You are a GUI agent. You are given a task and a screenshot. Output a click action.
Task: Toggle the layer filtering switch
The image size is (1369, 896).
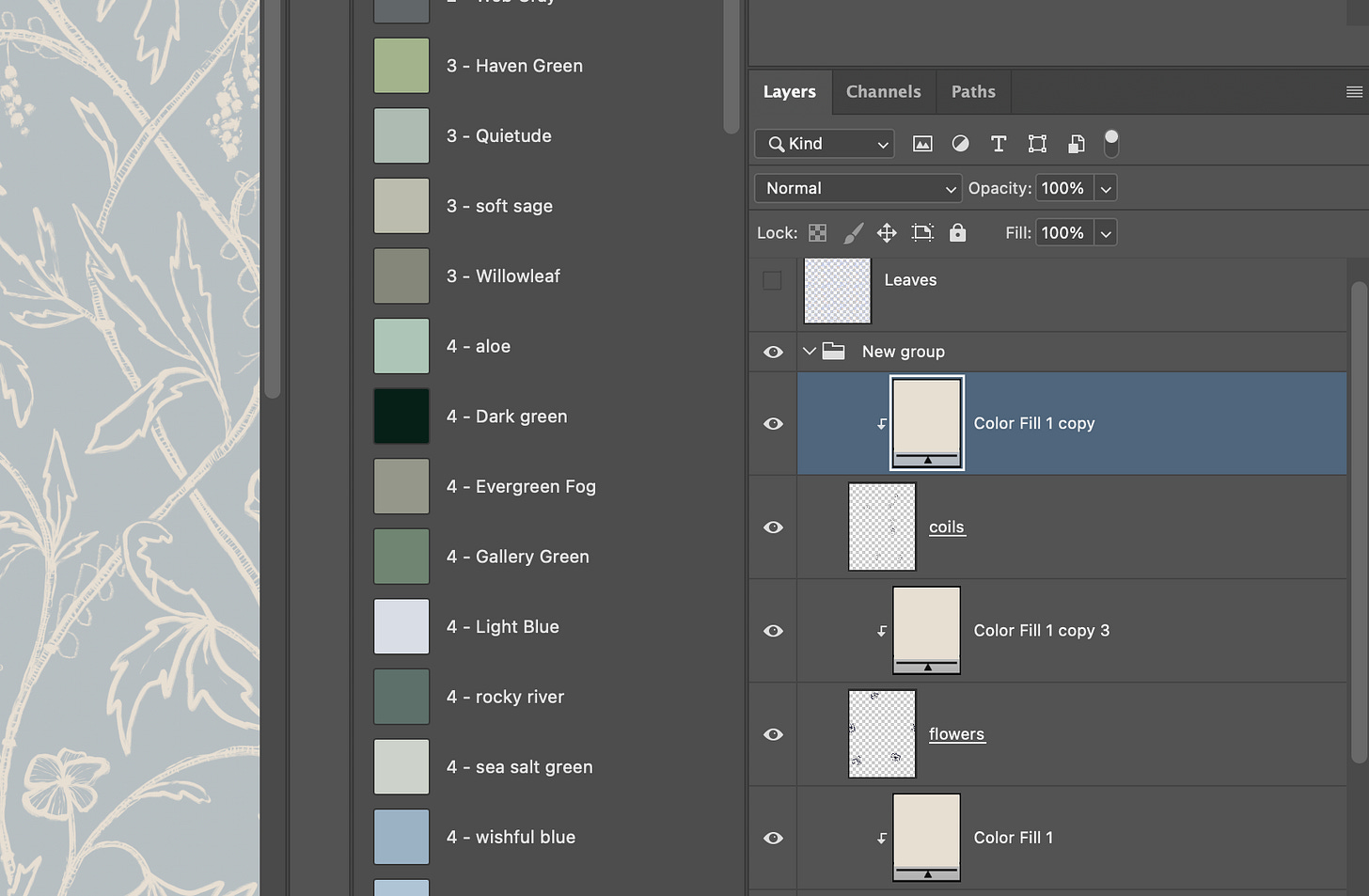pyautogui.click(x=1111, y=143)
